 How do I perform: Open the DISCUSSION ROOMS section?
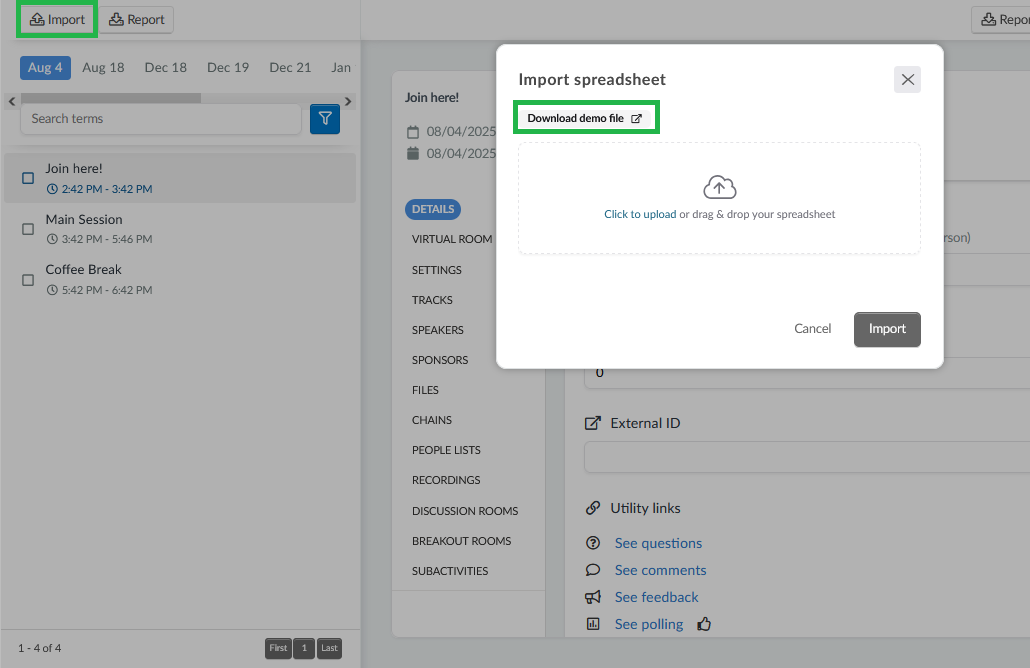click(x=465, y=511)
